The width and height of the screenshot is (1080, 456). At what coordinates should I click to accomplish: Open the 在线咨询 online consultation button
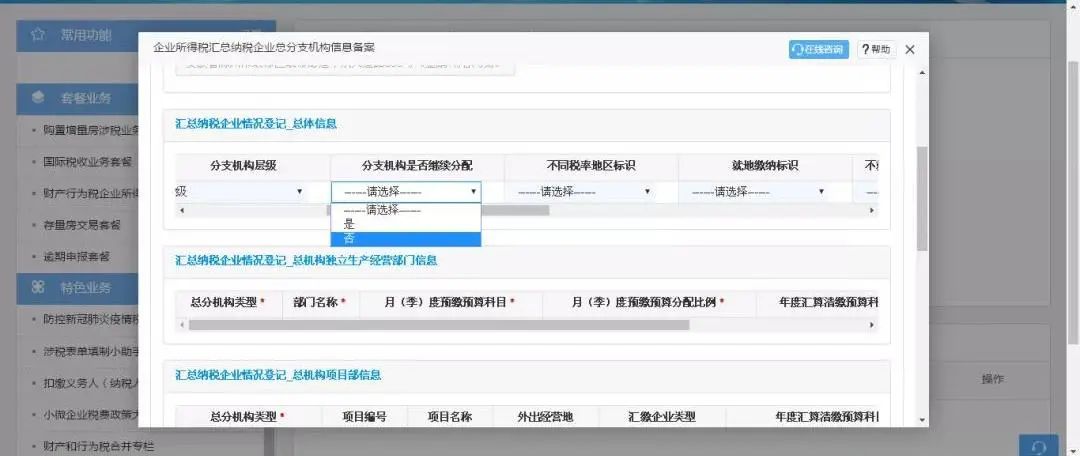(818, 49)
